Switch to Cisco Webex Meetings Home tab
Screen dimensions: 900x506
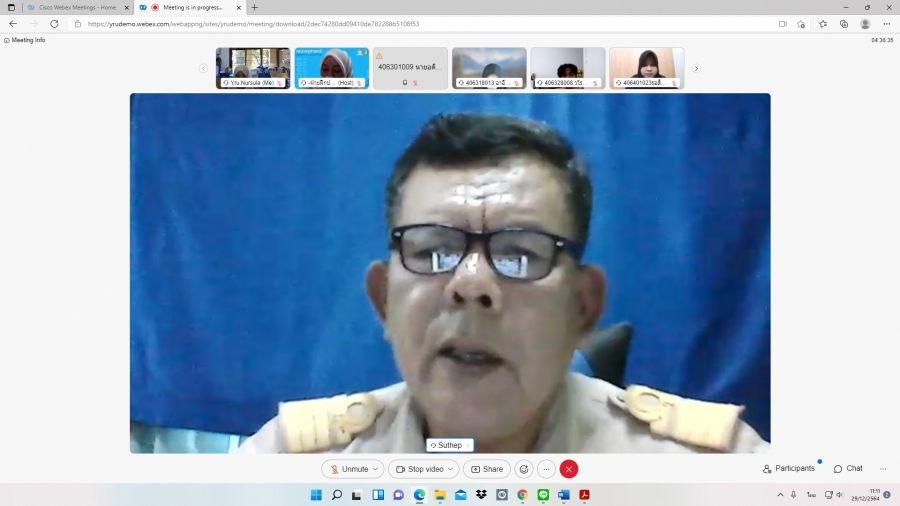tap(72, 7)
